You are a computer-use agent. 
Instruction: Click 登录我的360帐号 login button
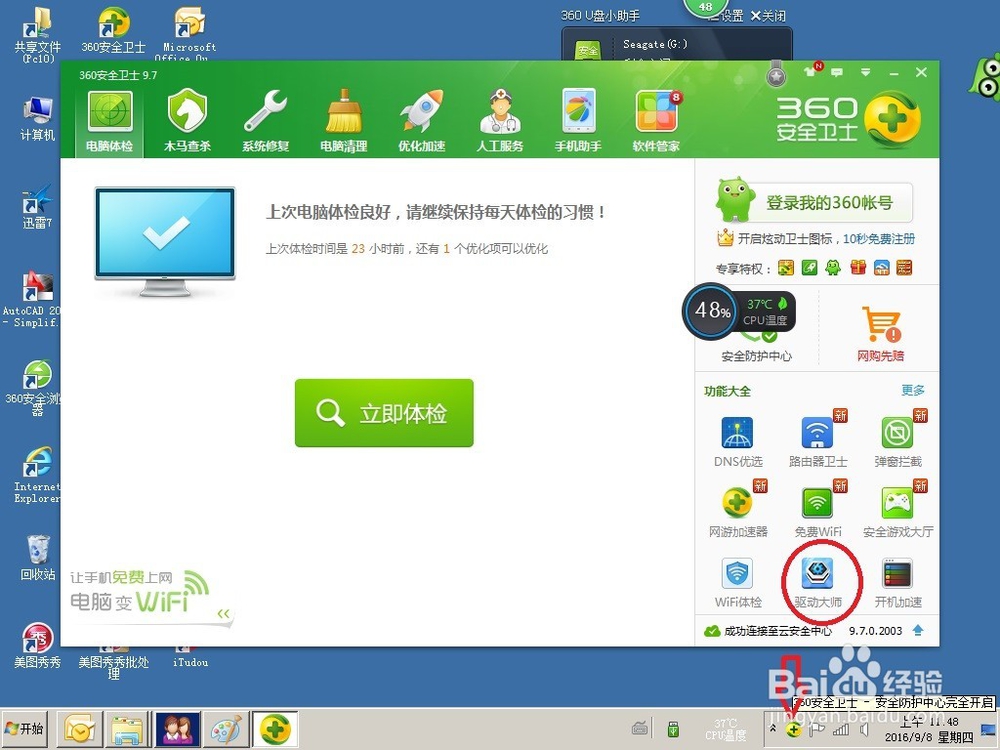point(829,203)
